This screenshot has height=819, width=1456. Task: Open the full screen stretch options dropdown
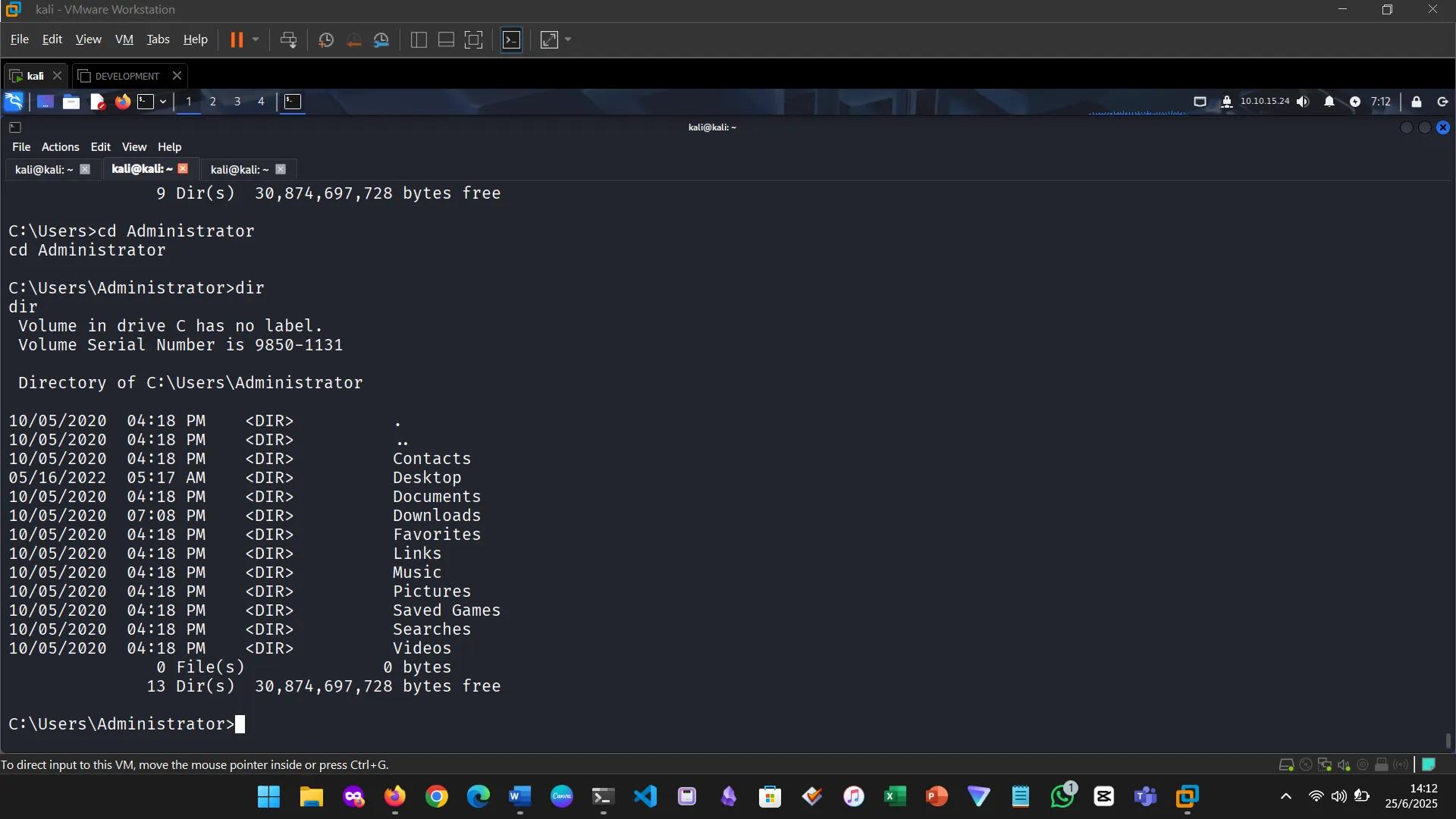pyautogui.click(x=567, y=40)
